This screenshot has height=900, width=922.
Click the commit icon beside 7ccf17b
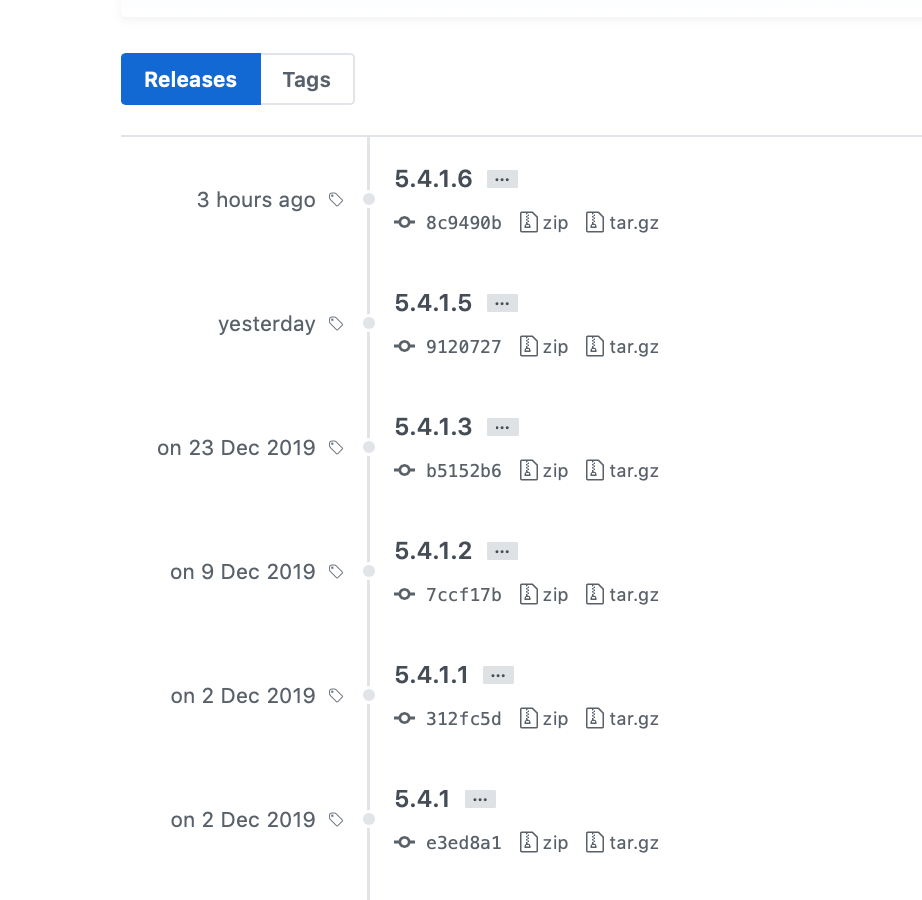405,594
